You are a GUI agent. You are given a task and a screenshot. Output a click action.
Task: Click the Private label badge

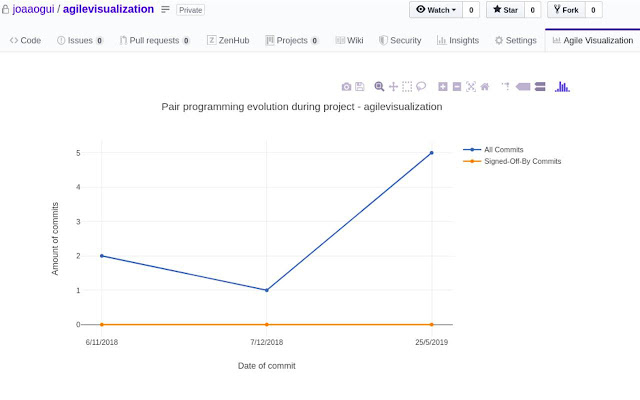point(191,10)
